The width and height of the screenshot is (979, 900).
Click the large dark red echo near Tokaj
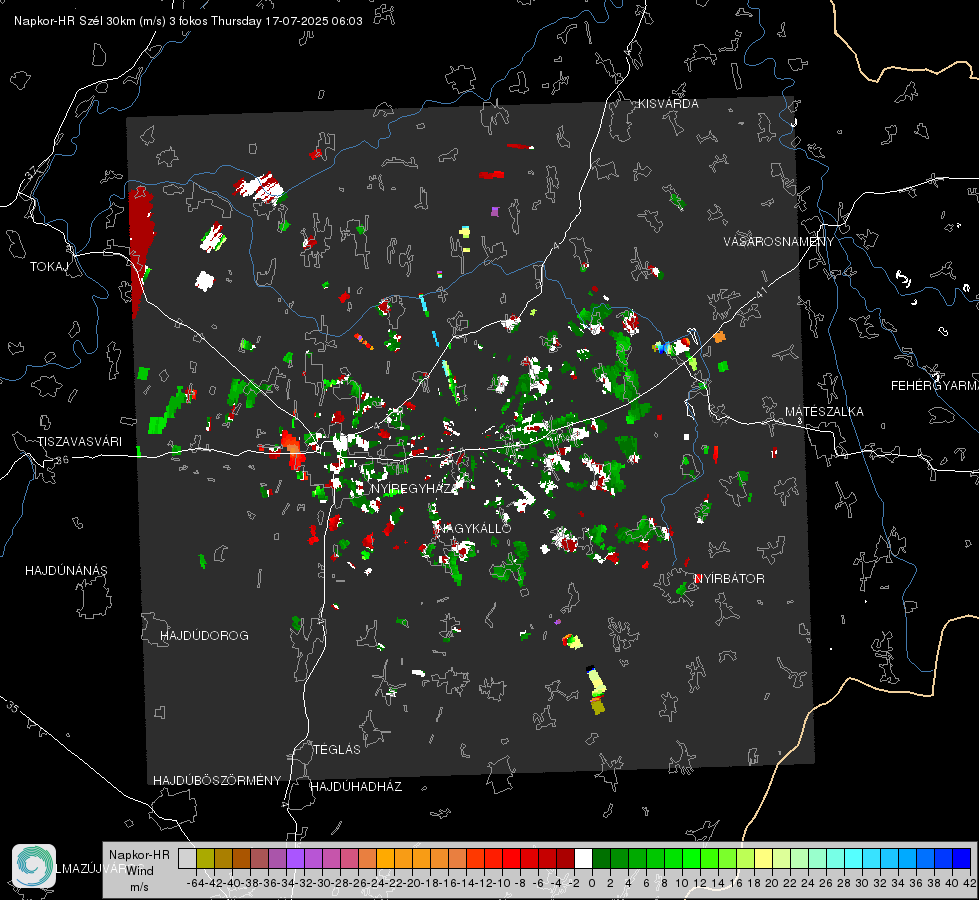[140, 249]
